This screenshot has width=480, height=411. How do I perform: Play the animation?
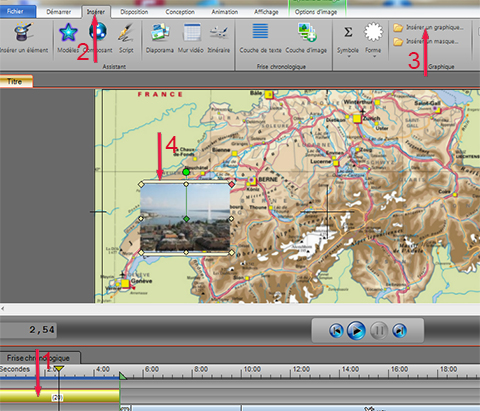pos(356,331)
